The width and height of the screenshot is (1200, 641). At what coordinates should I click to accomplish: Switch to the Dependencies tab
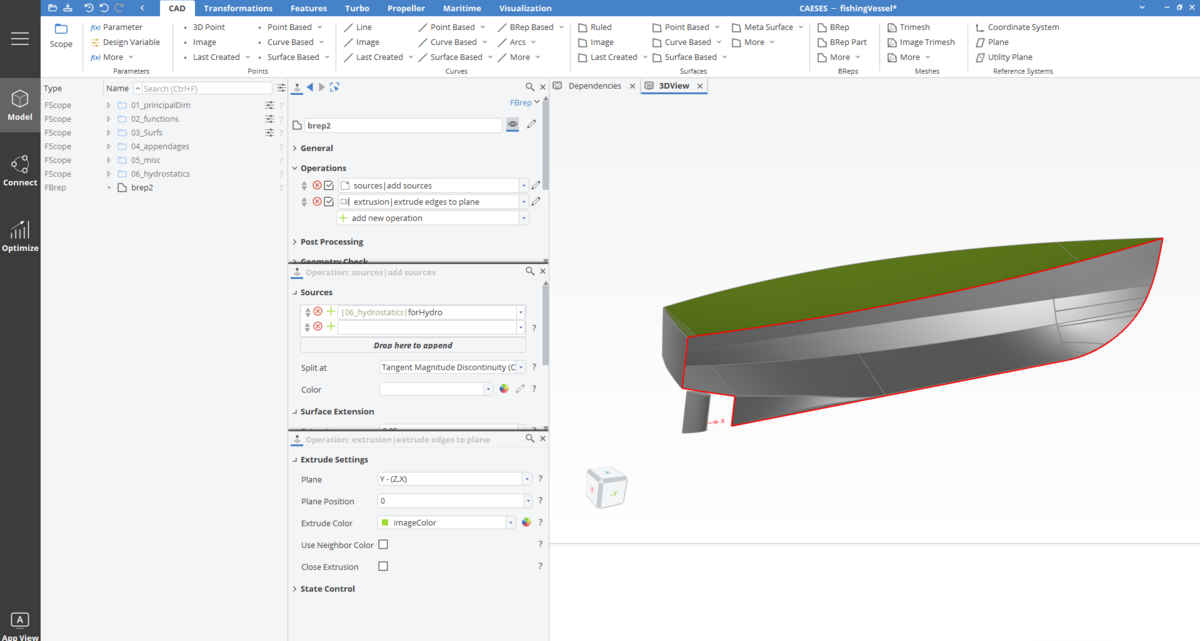point(594,86)
